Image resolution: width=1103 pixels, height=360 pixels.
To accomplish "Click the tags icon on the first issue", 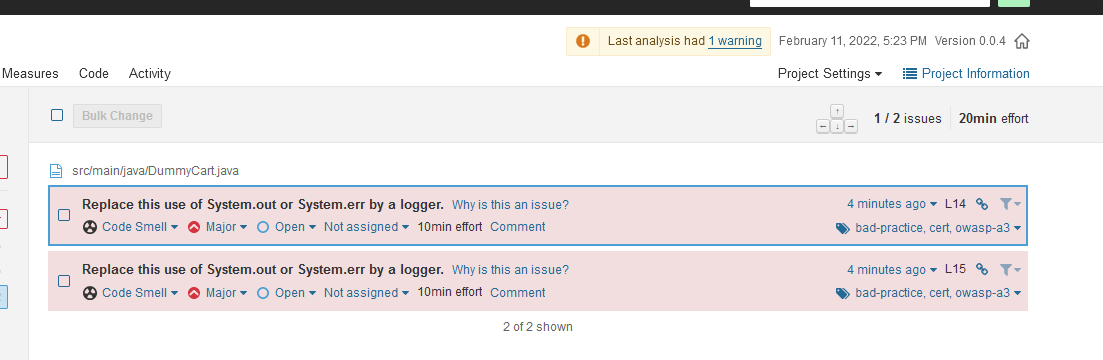I will tap(842, 229).
